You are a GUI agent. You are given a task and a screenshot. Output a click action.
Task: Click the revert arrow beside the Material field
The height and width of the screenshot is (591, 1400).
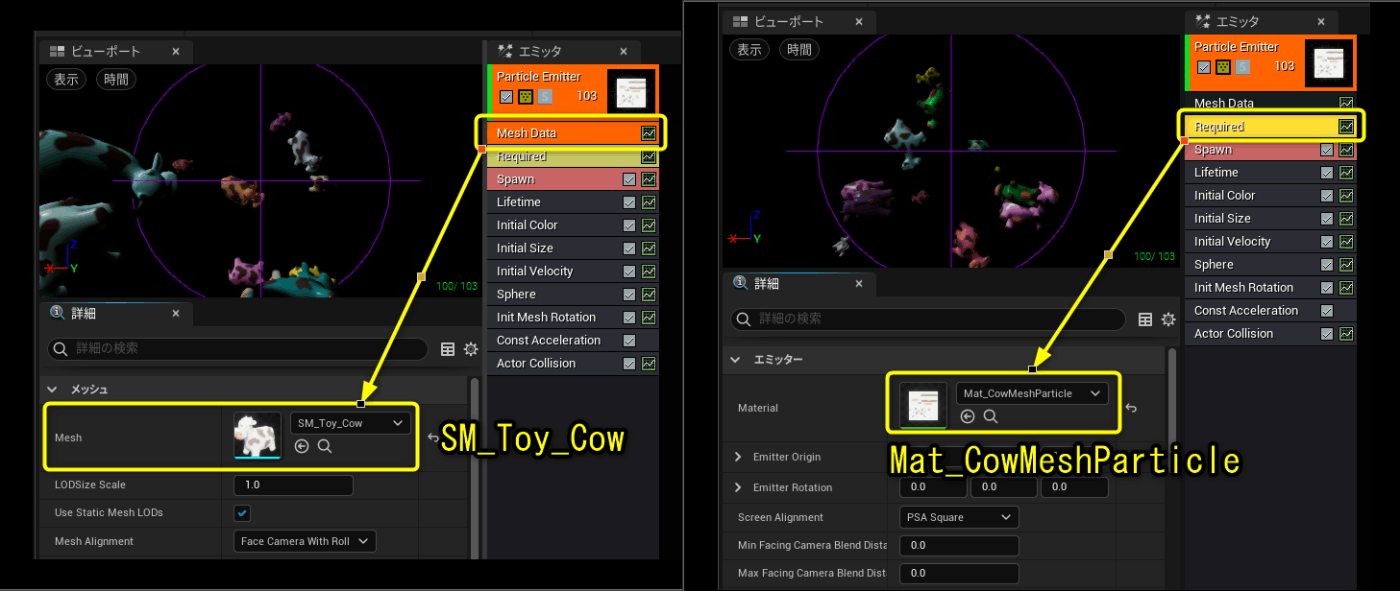[x=1130, y=408]
